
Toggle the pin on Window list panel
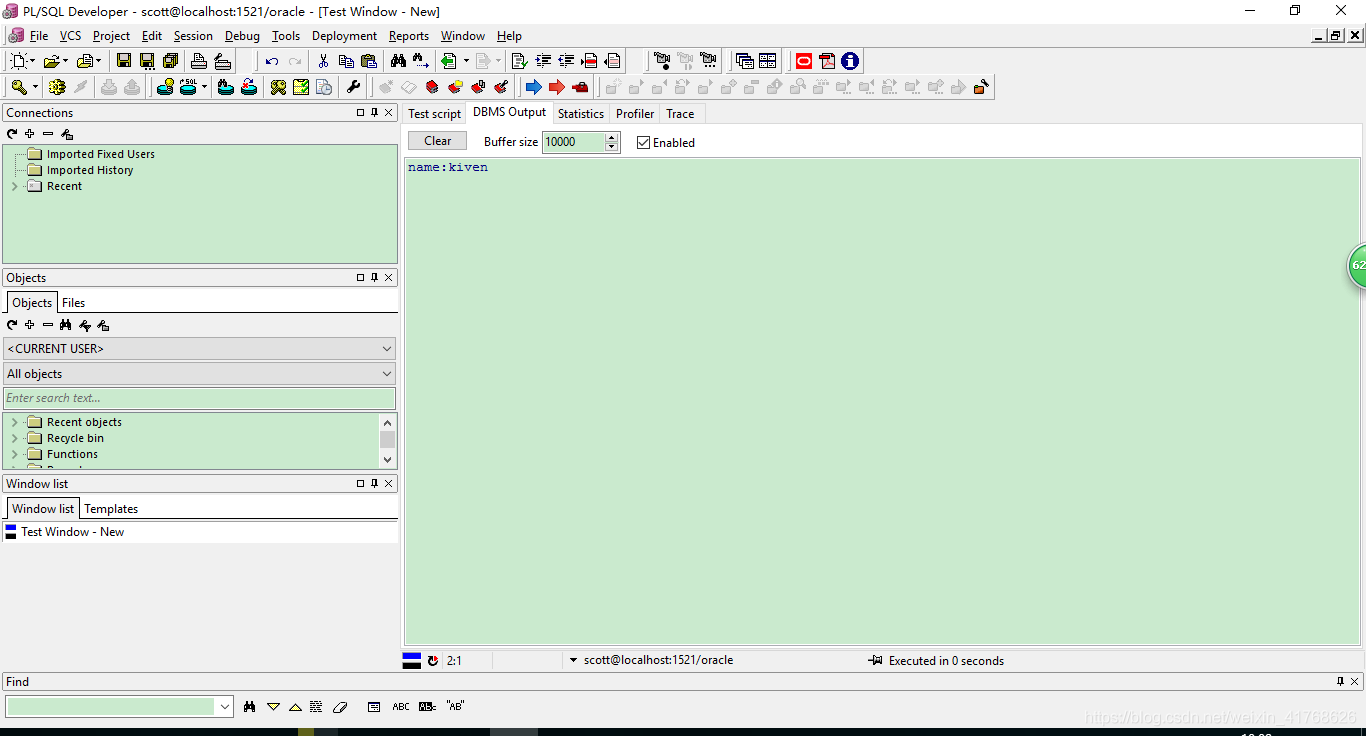click(x=374, y=484)
